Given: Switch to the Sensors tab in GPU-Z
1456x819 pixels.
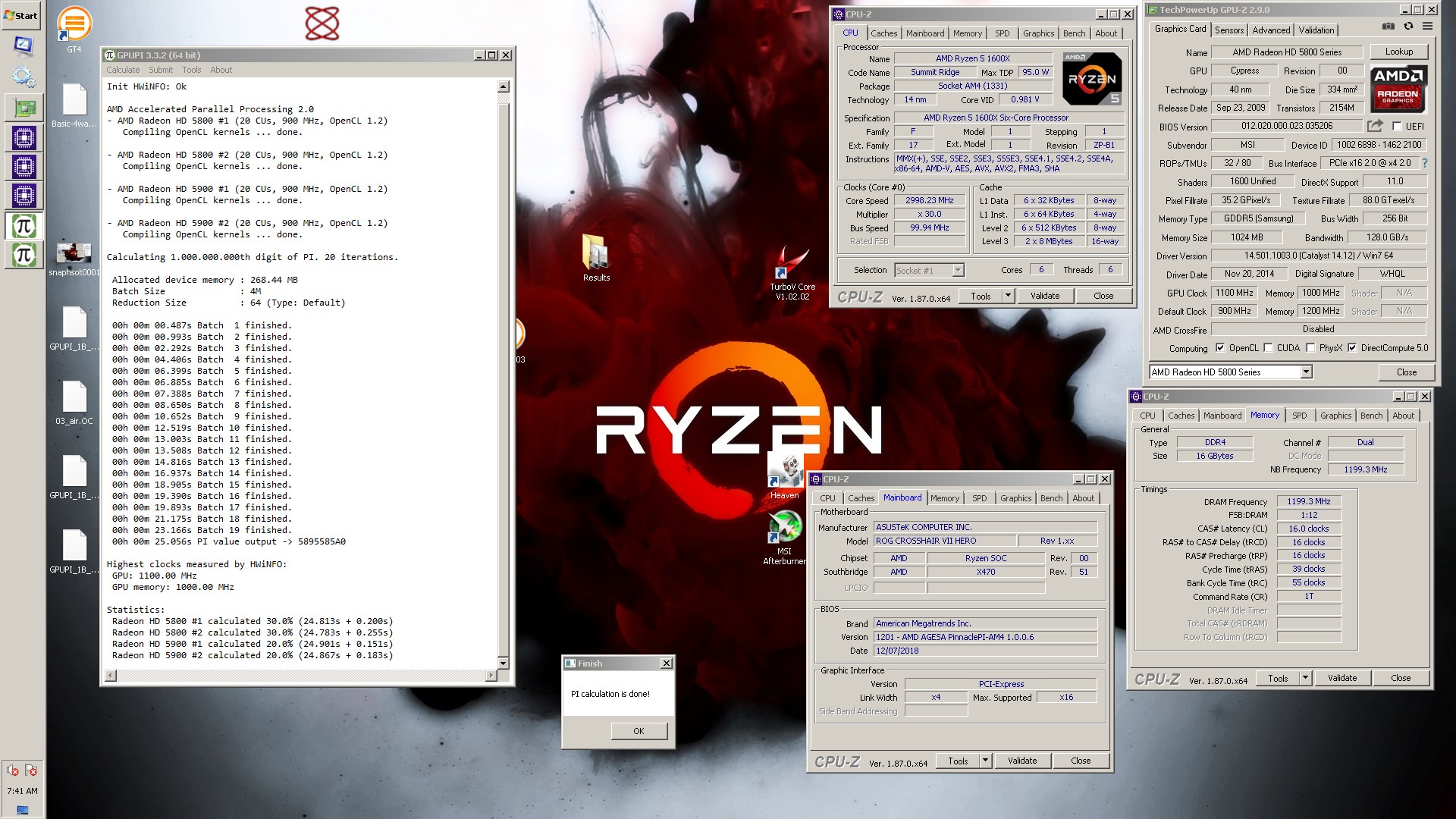Looking at the screenshot, I should (x=1229, y=30).
